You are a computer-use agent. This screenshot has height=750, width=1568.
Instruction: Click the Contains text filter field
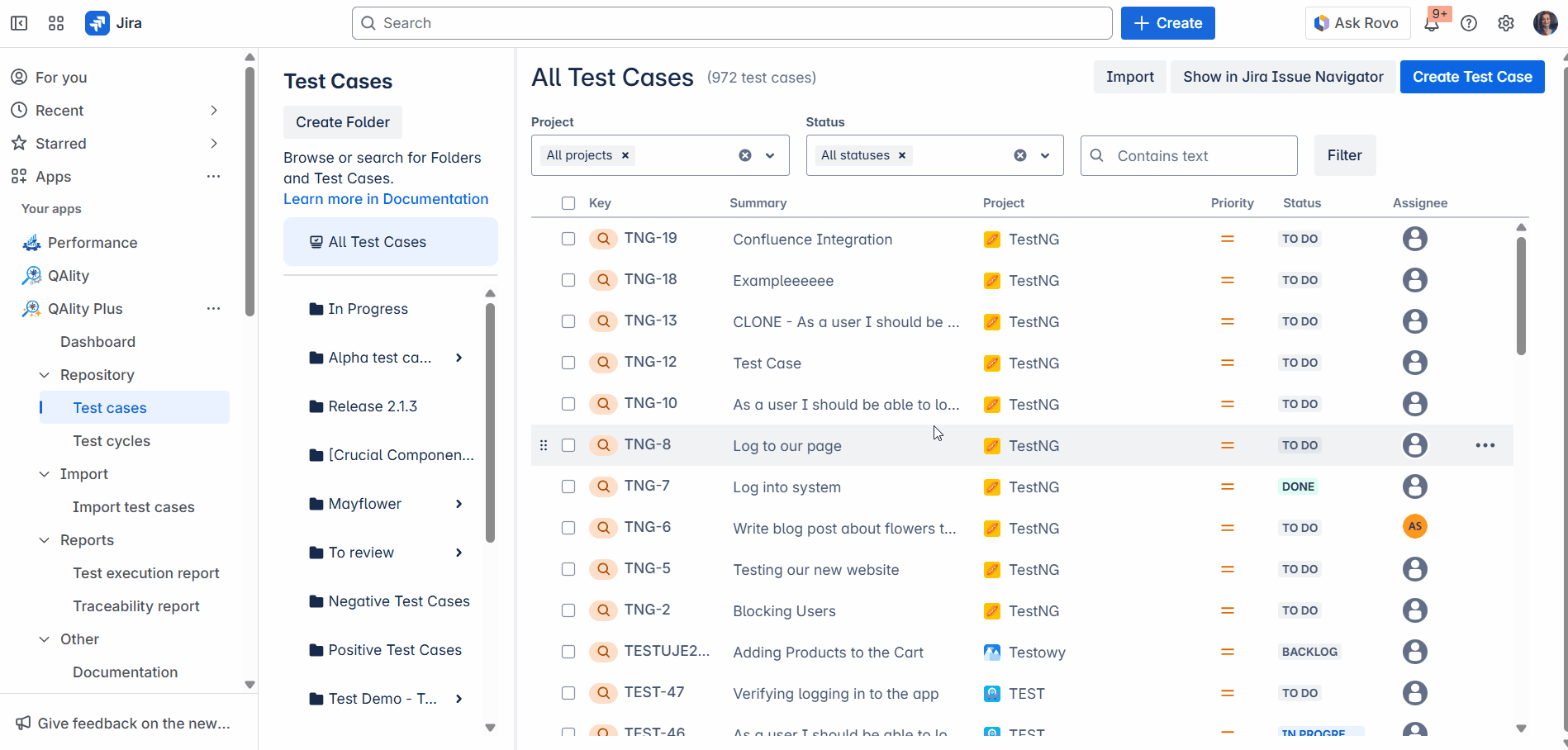click(1189, 155)
